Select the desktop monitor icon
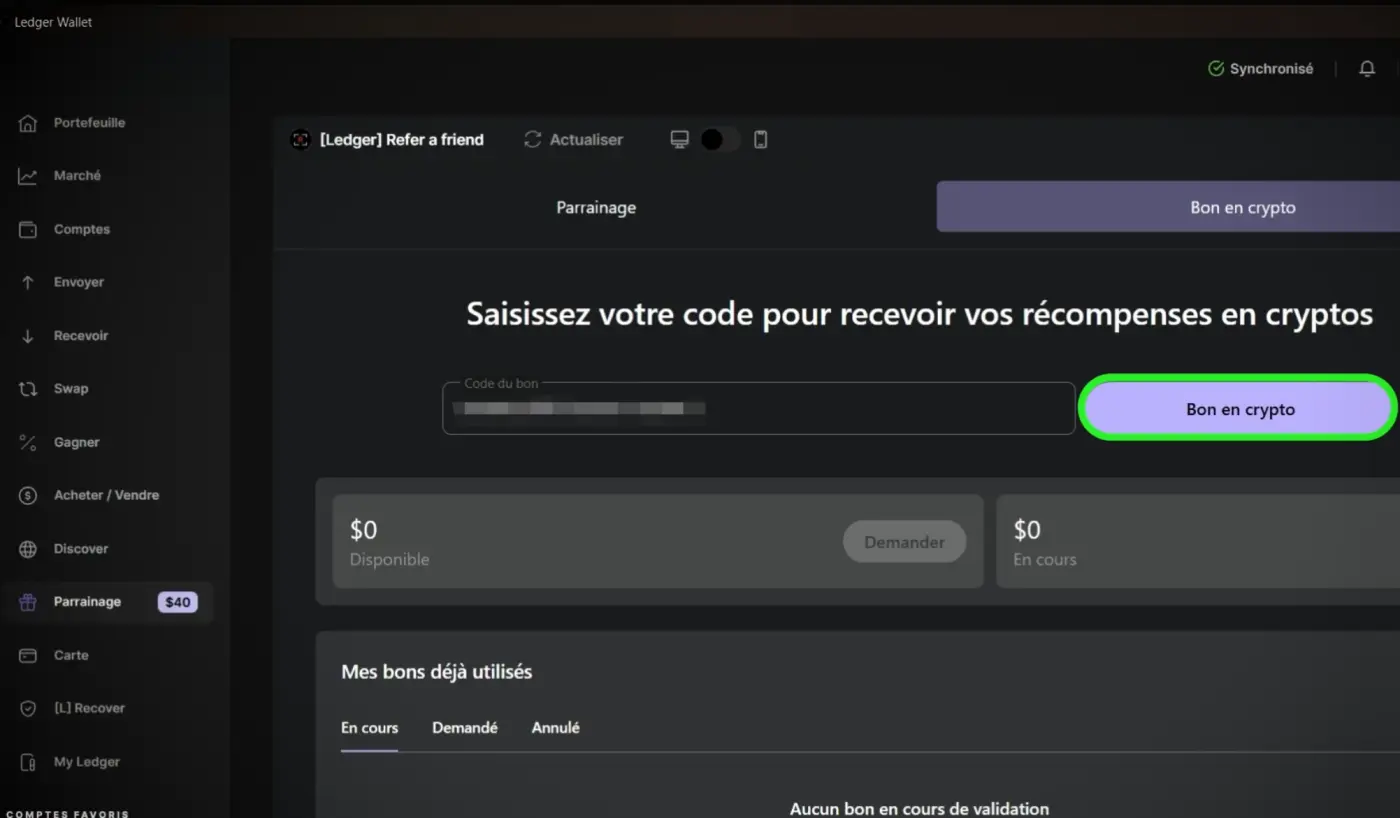Image resolution: width=1400 pixels, height=818 pixels. coord(680,139)
